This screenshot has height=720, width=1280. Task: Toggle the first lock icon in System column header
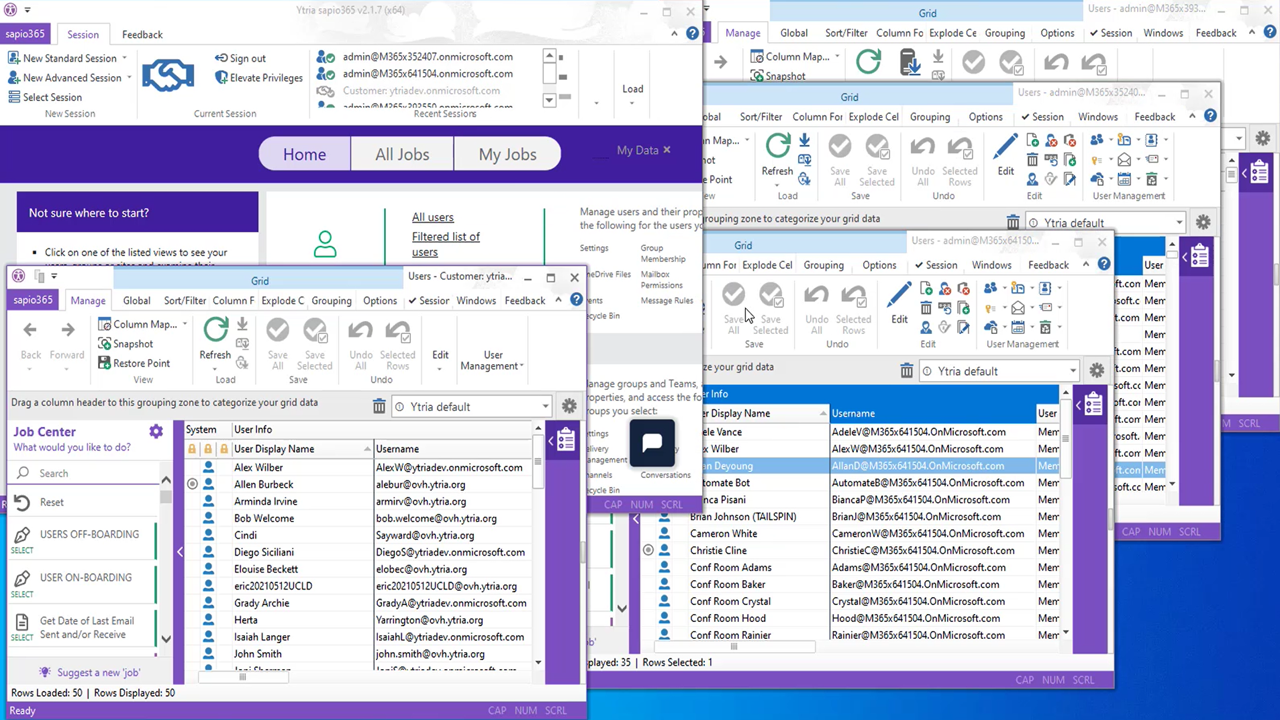pos(192,449)
